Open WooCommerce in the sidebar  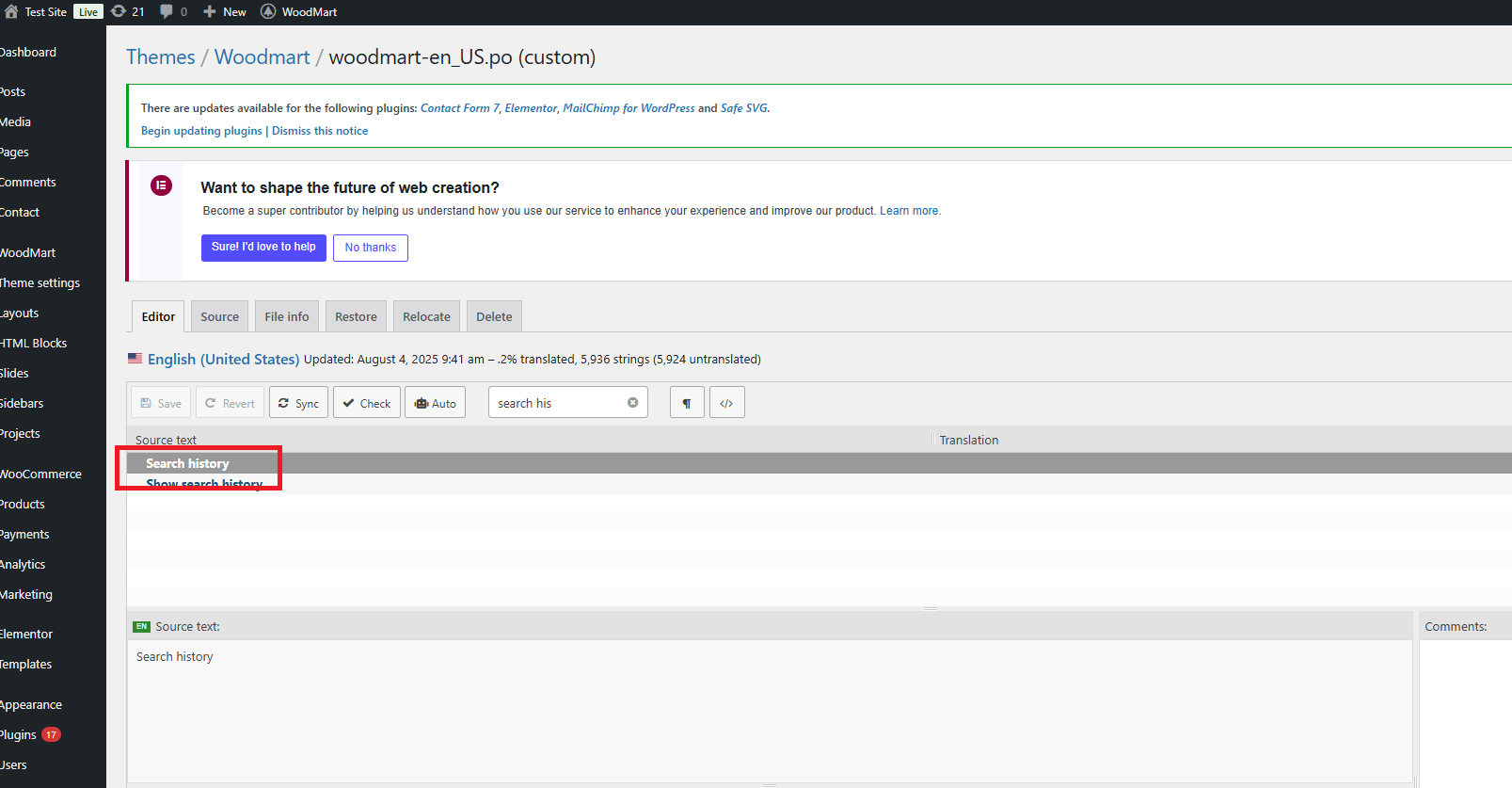(x=41, y=474)
